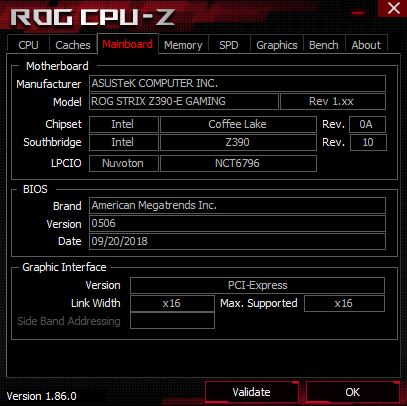
Task: Click the LPCIO NCT6796 field
Action: pyautogui.click(x=238, y=163)
